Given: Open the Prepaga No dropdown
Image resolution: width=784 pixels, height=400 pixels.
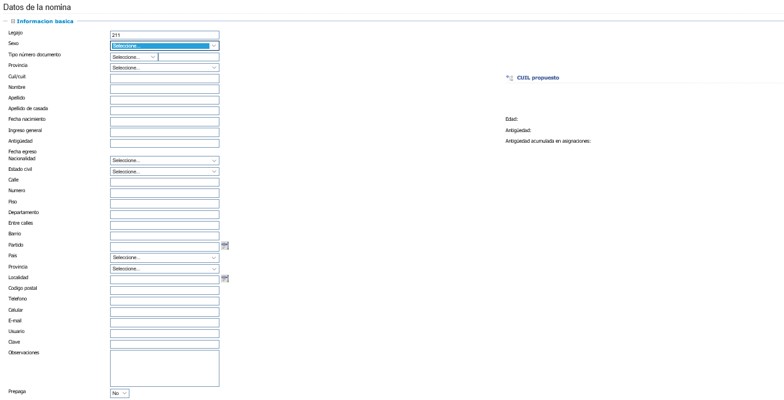Looking at the screenshot, I should click(x=119, y=393).
